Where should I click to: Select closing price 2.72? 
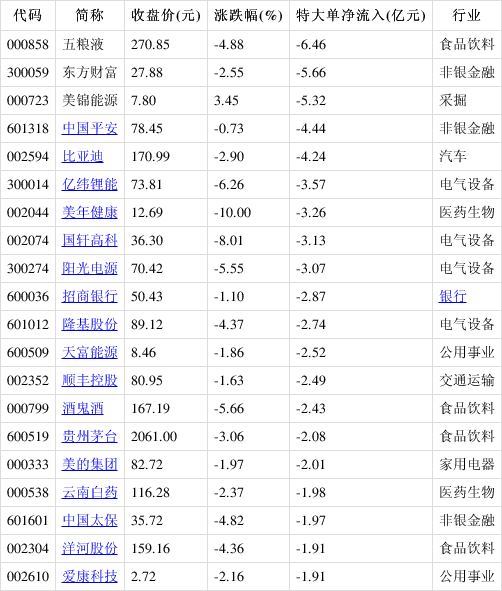point(143,576)
